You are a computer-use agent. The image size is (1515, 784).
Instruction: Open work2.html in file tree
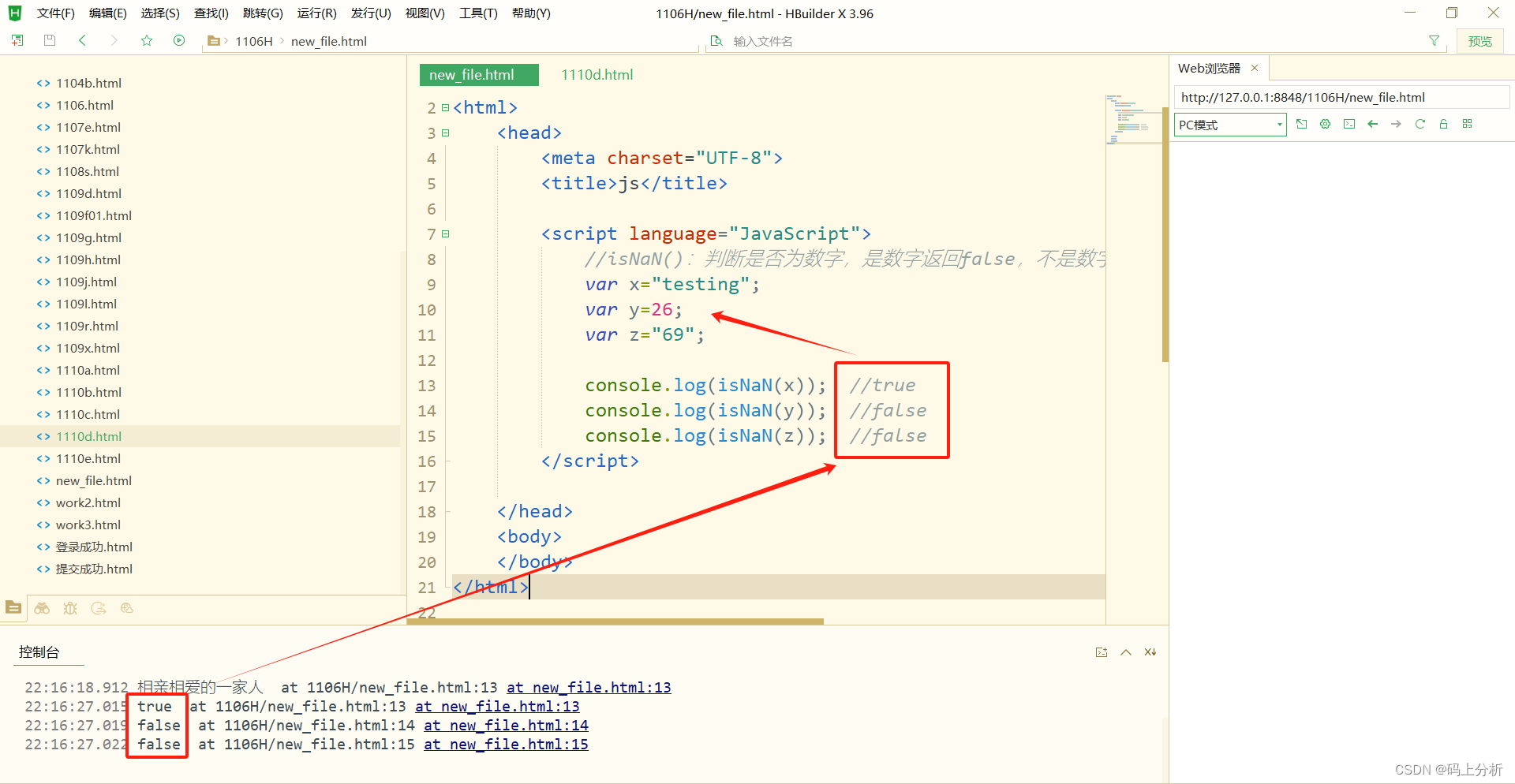click(88, 502)
